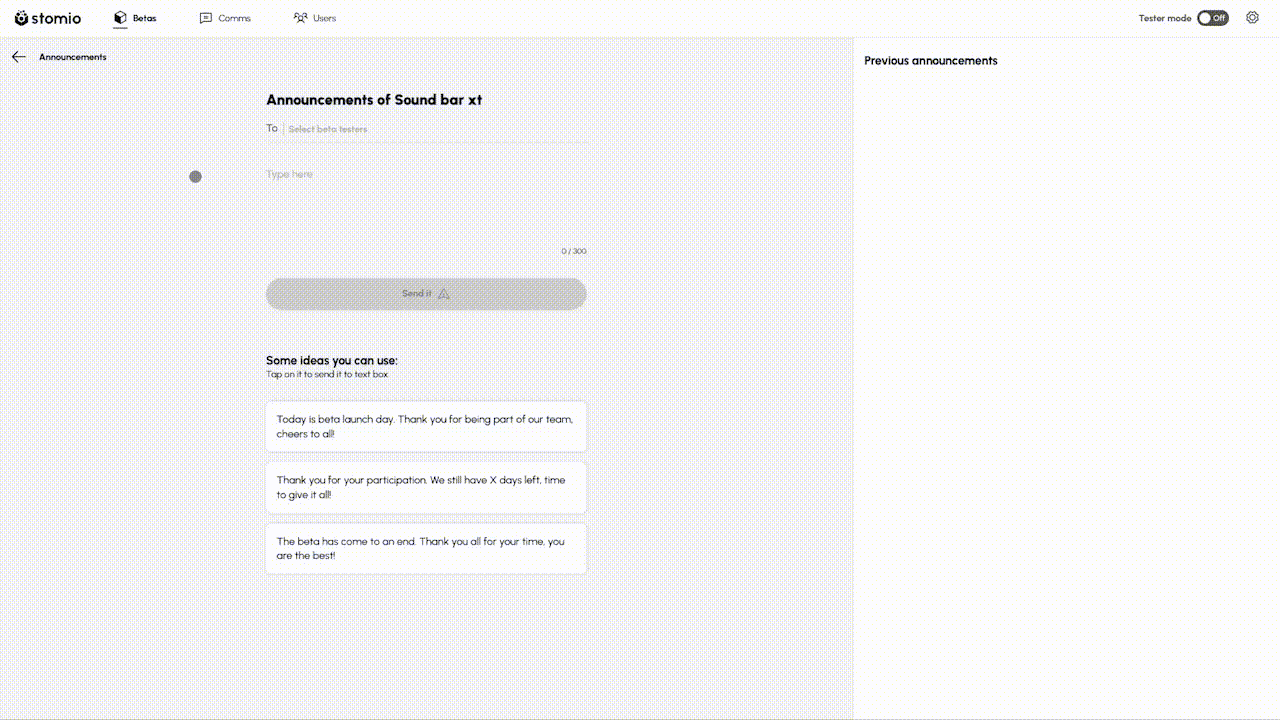
Task: Click the stomio smiley logo icon
Action: click(x=22, y=17)
